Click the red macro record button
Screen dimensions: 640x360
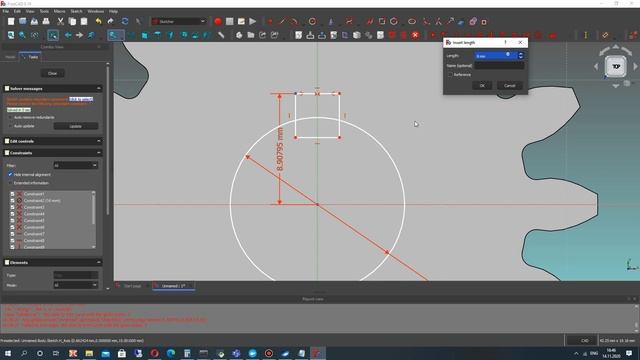pos(218,22)
